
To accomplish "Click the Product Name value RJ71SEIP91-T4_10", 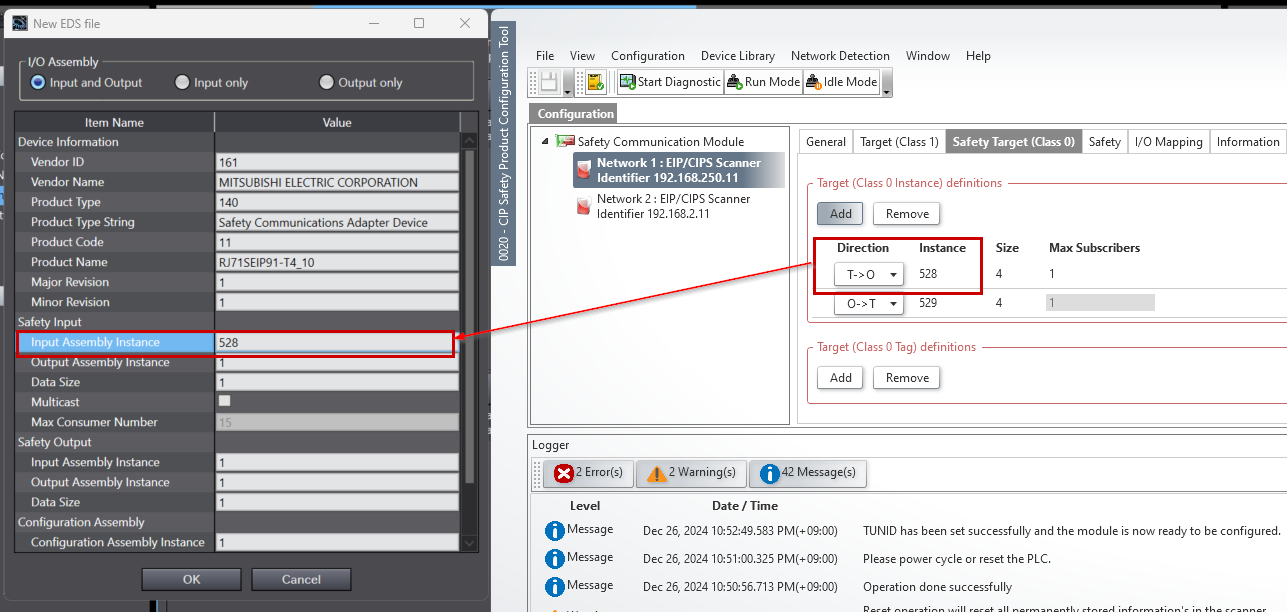I will point(337,262).
